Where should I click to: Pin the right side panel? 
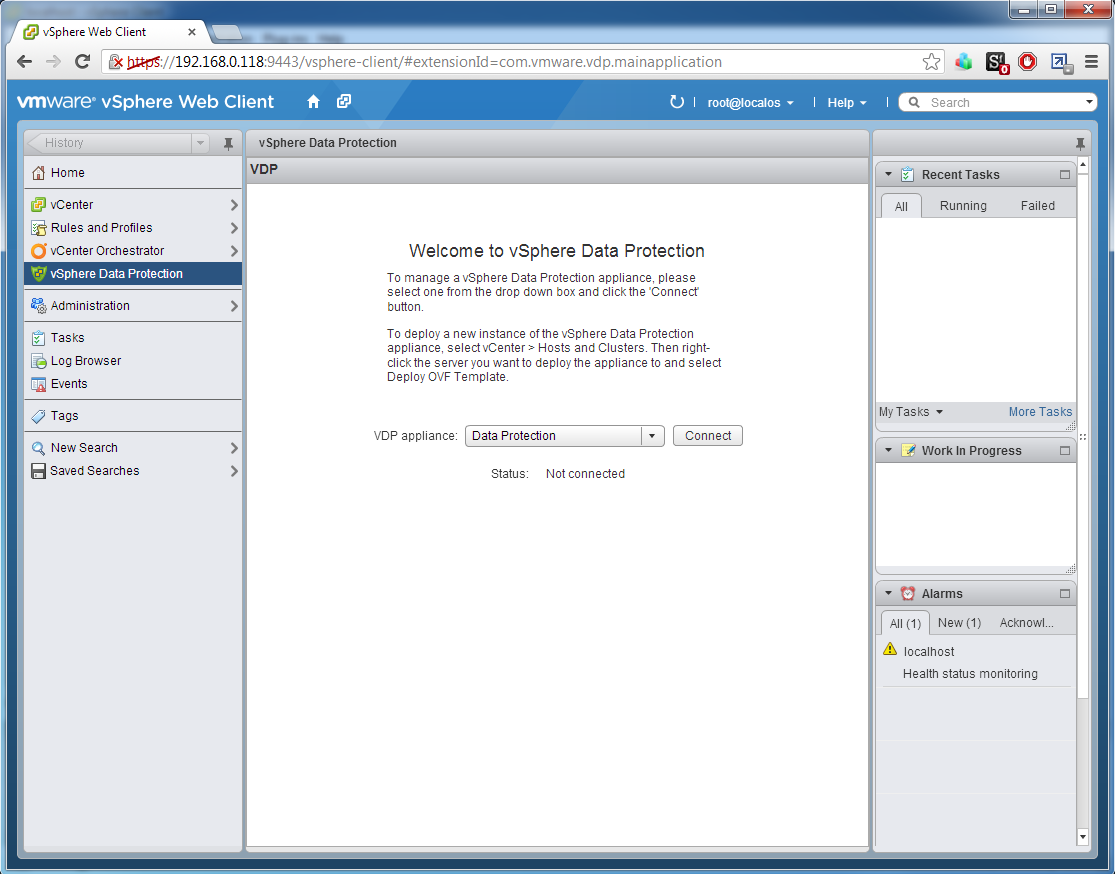[1080, 144]
